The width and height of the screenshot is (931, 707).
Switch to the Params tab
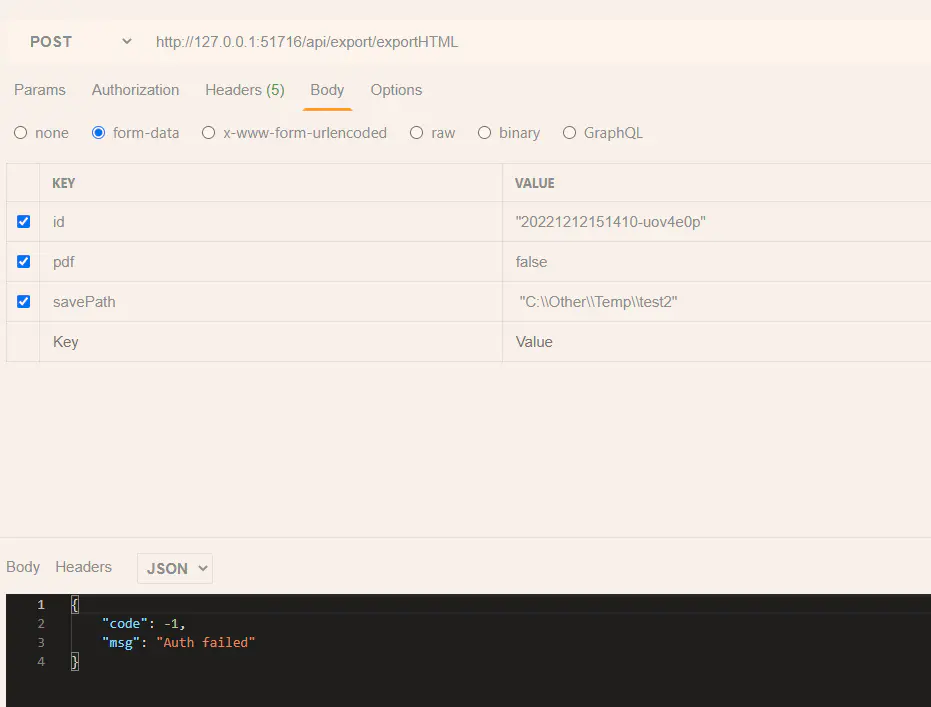[40, 90]
